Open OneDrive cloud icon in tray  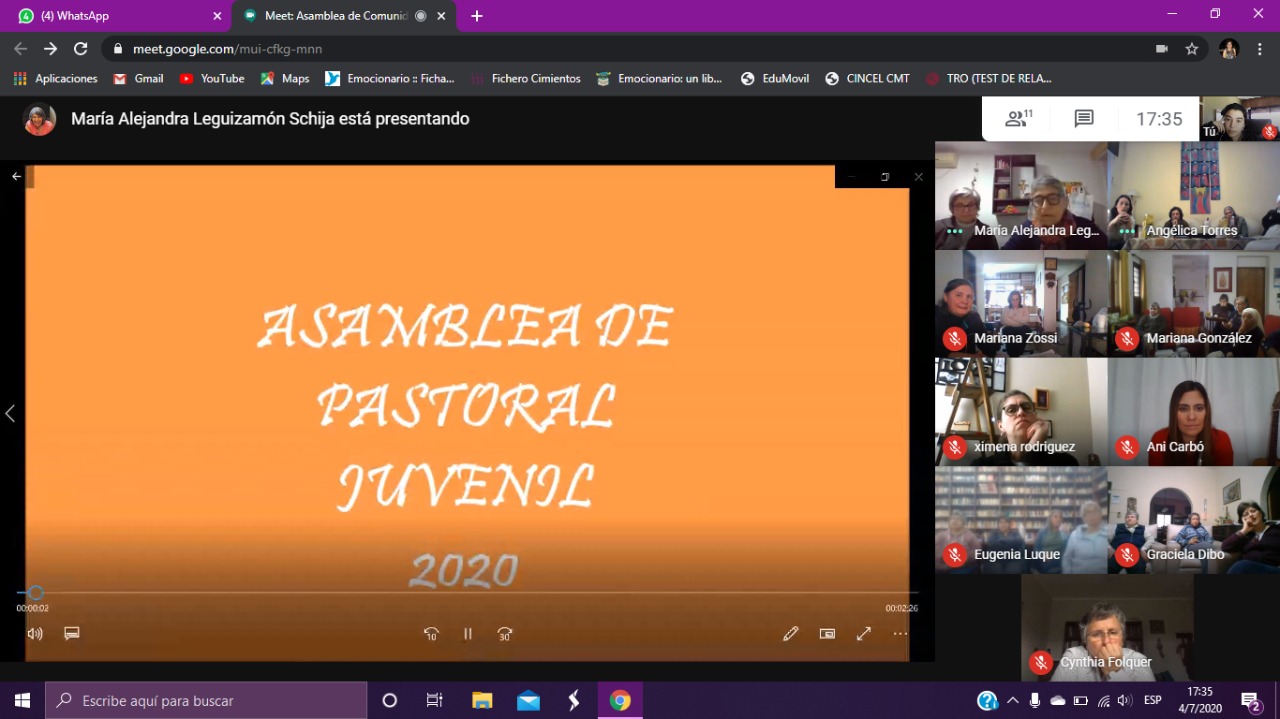pos(1058,701)
